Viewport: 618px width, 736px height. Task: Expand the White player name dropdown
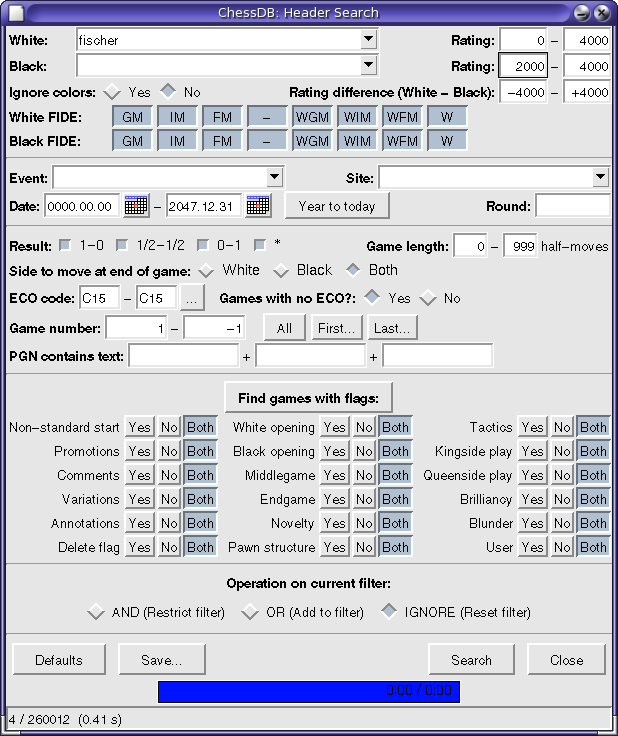coord(369,40)
